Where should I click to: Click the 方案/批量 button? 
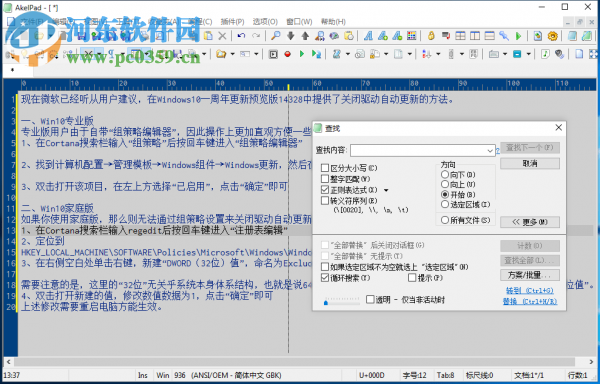[530, 275]
